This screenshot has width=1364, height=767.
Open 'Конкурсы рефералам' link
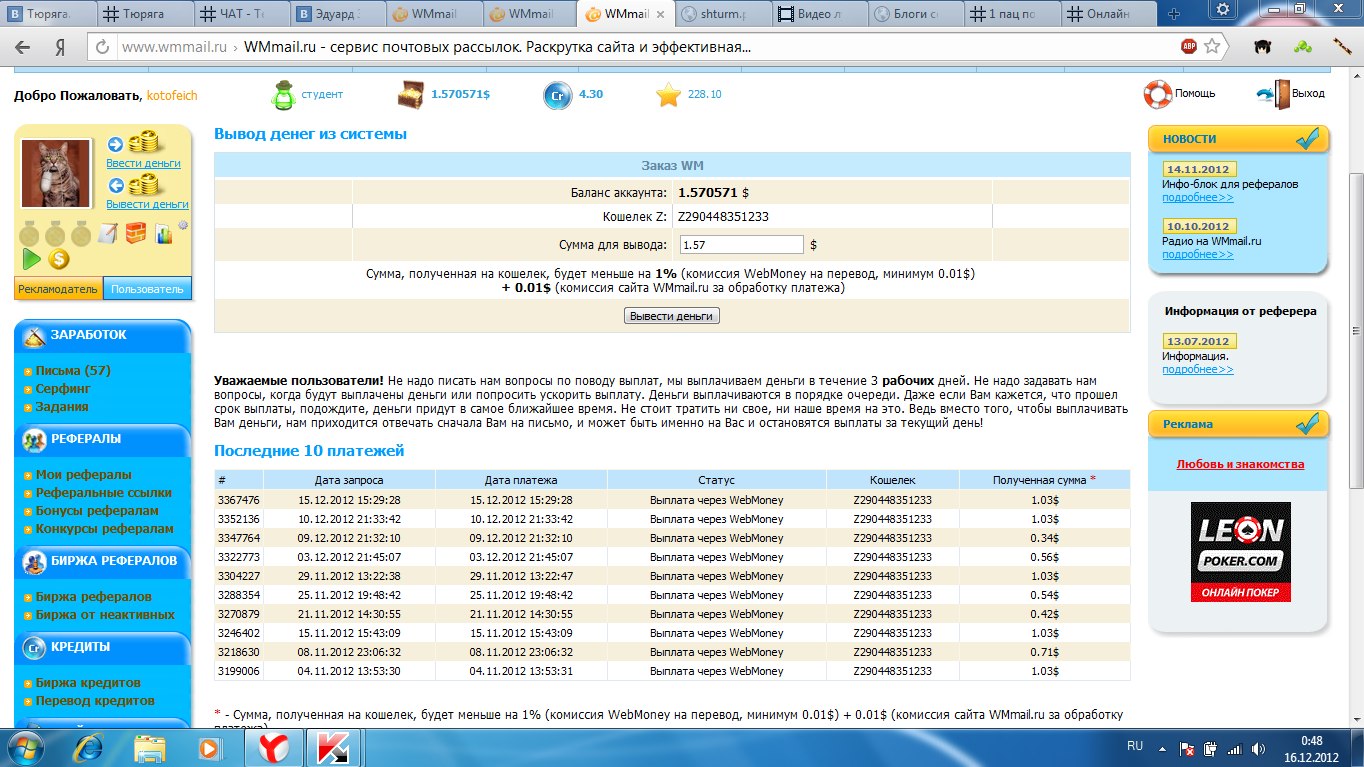click(x=105, y=528)
